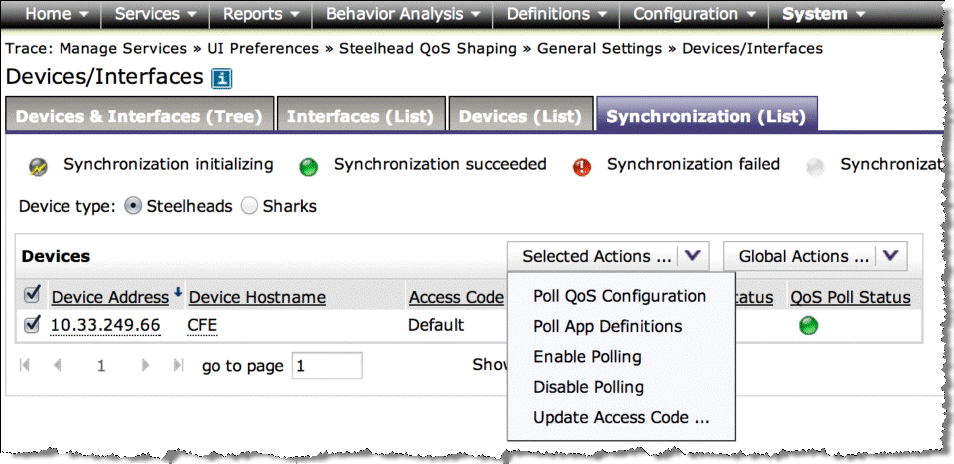Viewport: 954px width, 464px height.
Task: Select the Steelheads device type radio
Action: (x=132, y=207)
